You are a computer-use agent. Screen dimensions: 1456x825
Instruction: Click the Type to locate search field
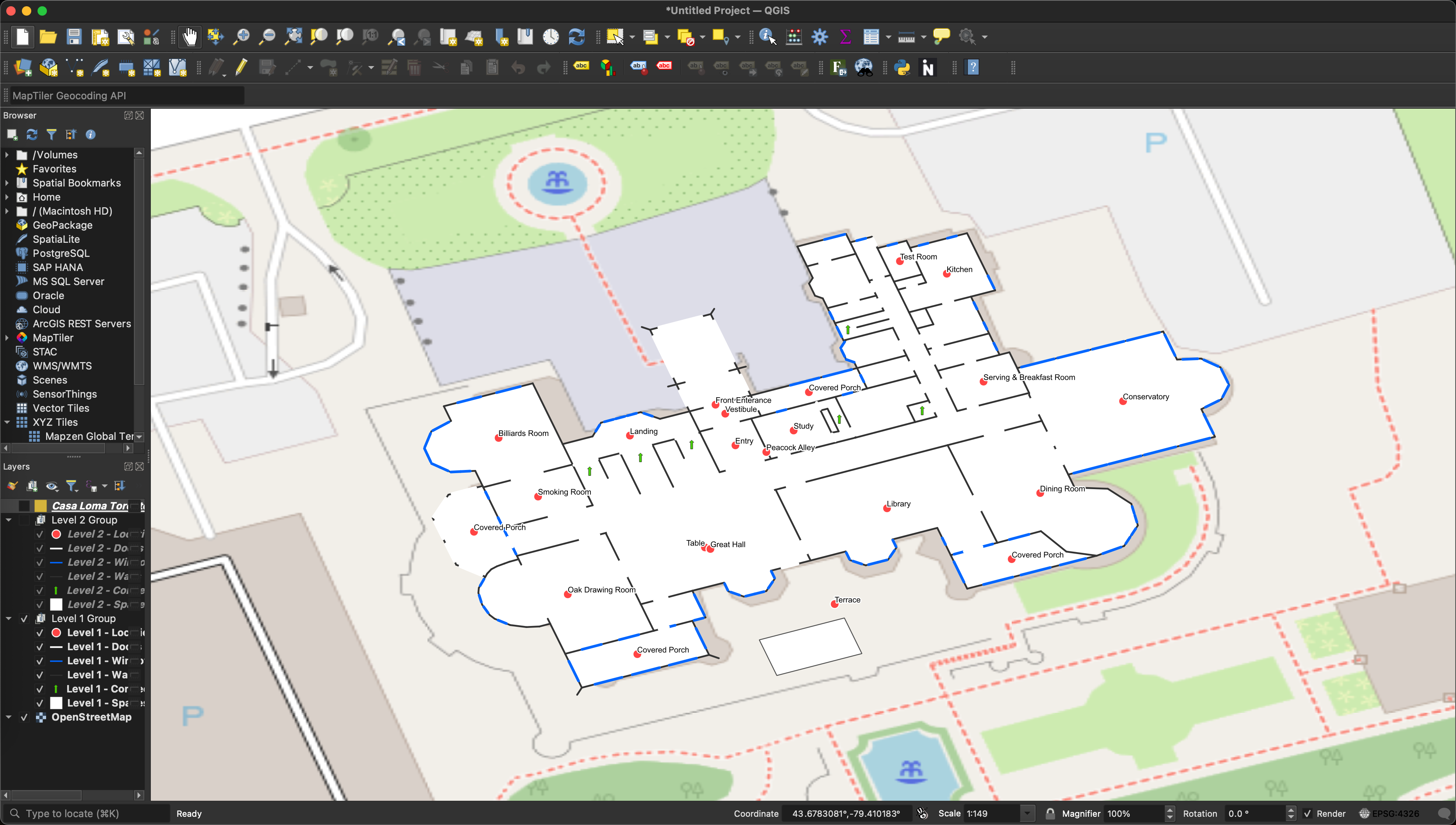tap(85, 813)
